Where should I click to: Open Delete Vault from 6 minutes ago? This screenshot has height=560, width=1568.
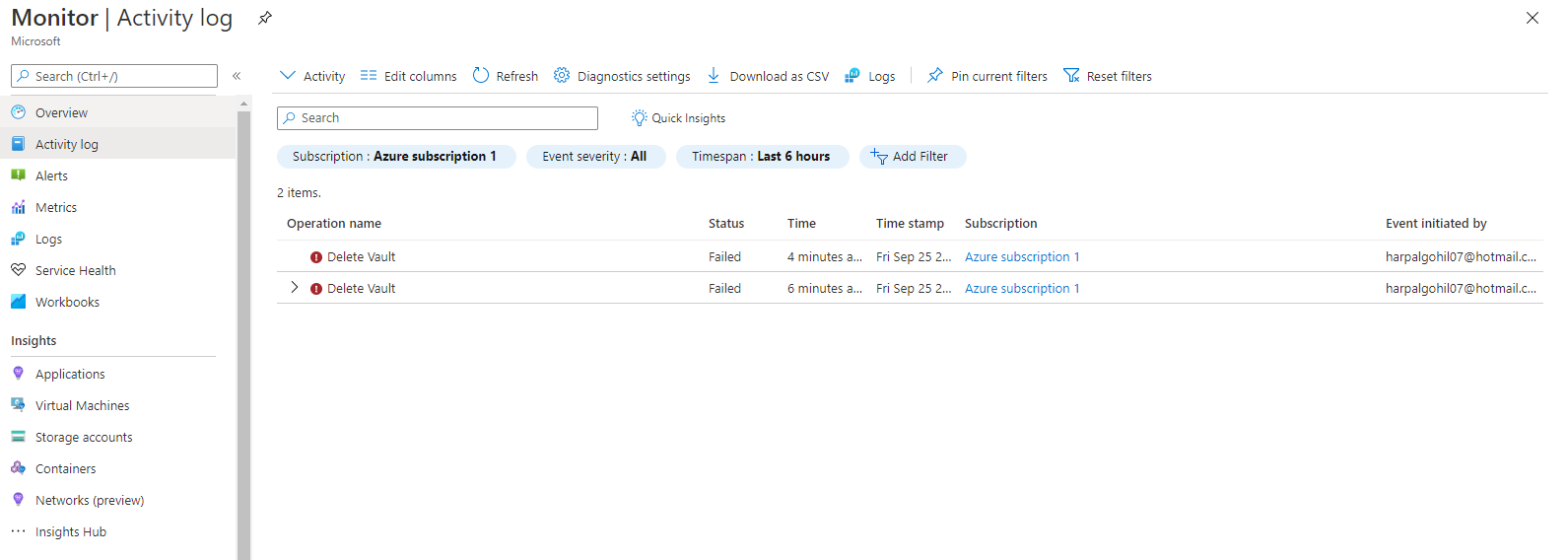(x=361, y=289)
